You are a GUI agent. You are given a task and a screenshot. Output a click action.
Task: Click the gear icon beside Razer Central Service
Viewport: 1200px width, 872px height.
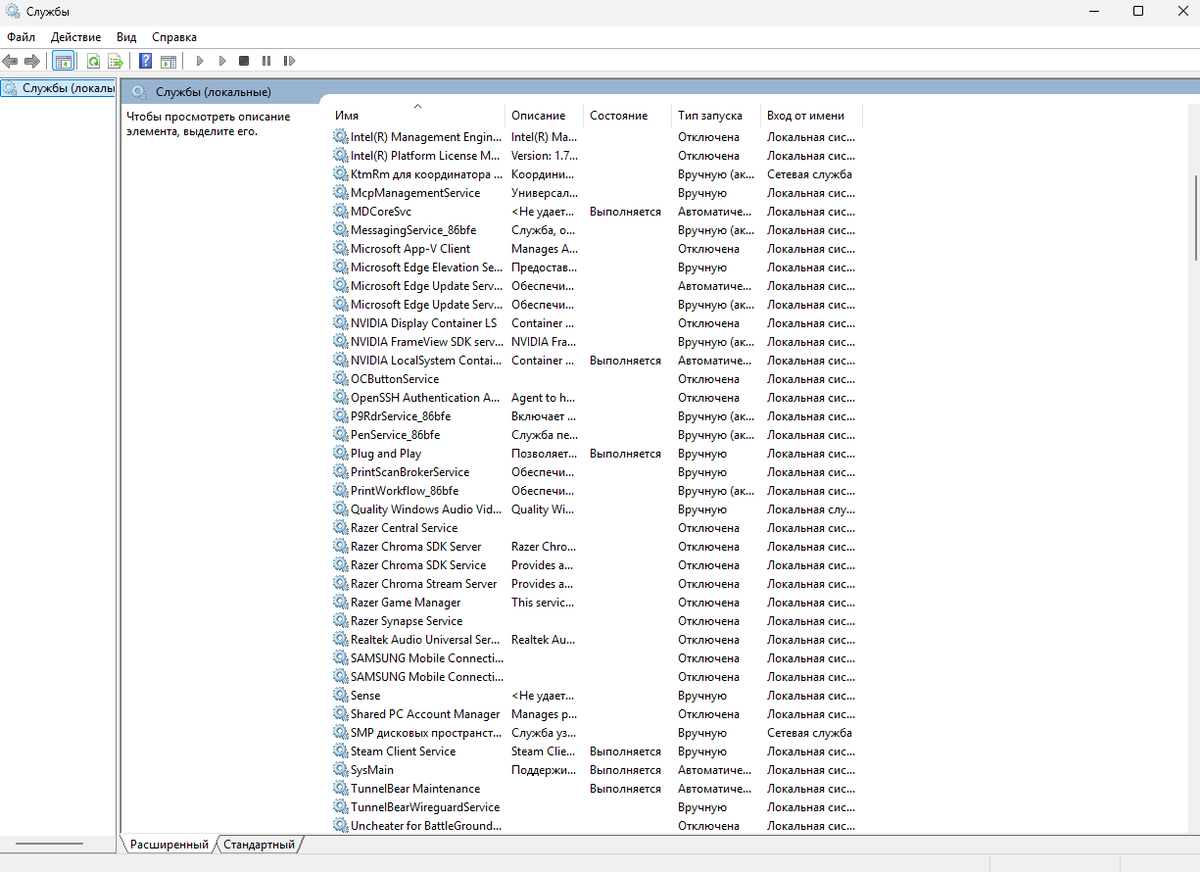pyautogui.click(x=341, y=528)
